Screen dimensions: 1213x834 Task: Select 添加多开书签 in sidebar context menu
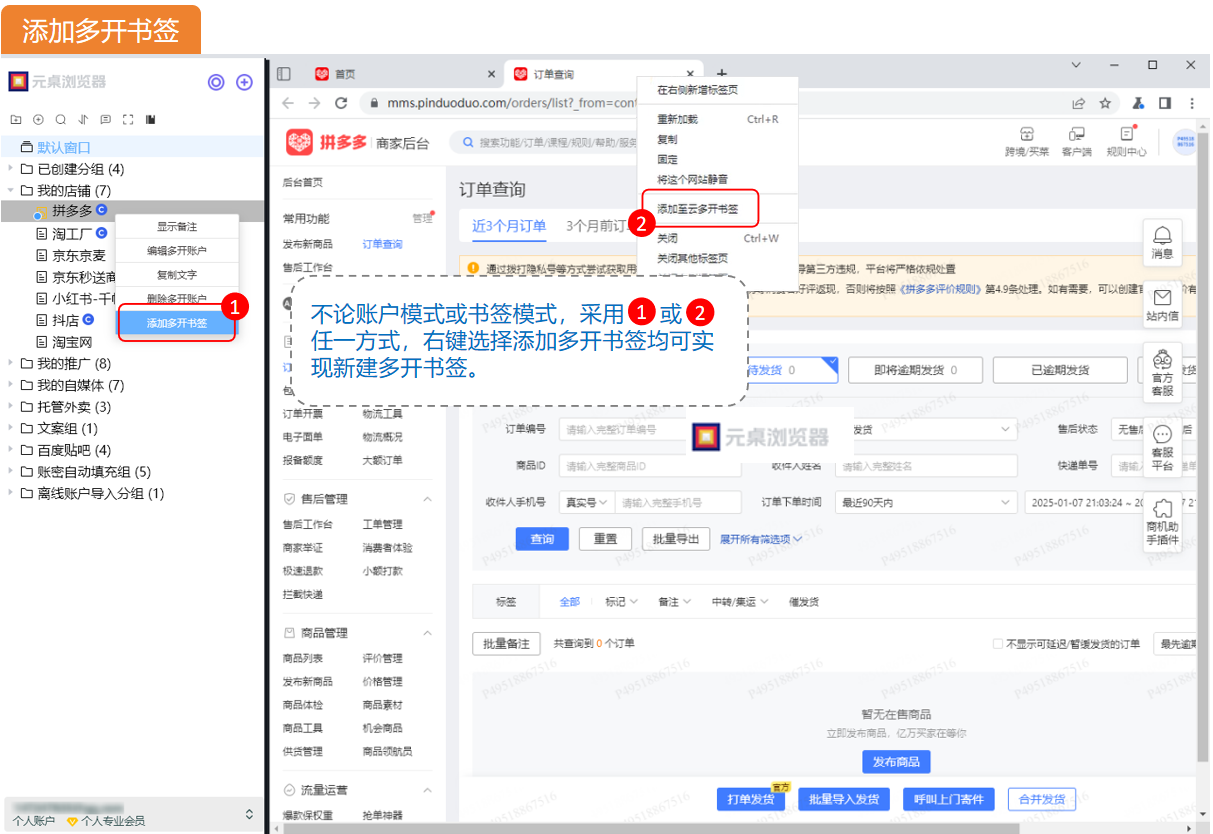coord(177,323)
